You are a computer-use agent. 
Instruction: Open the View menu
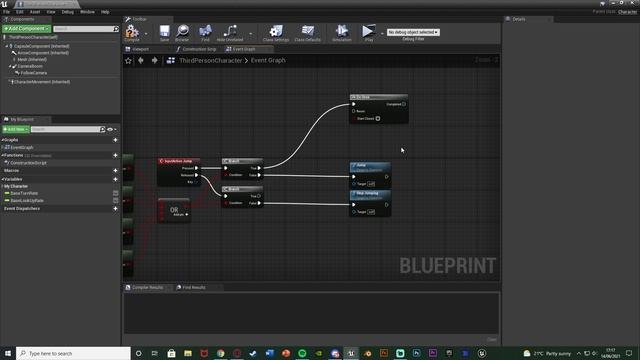pos(51,12)
